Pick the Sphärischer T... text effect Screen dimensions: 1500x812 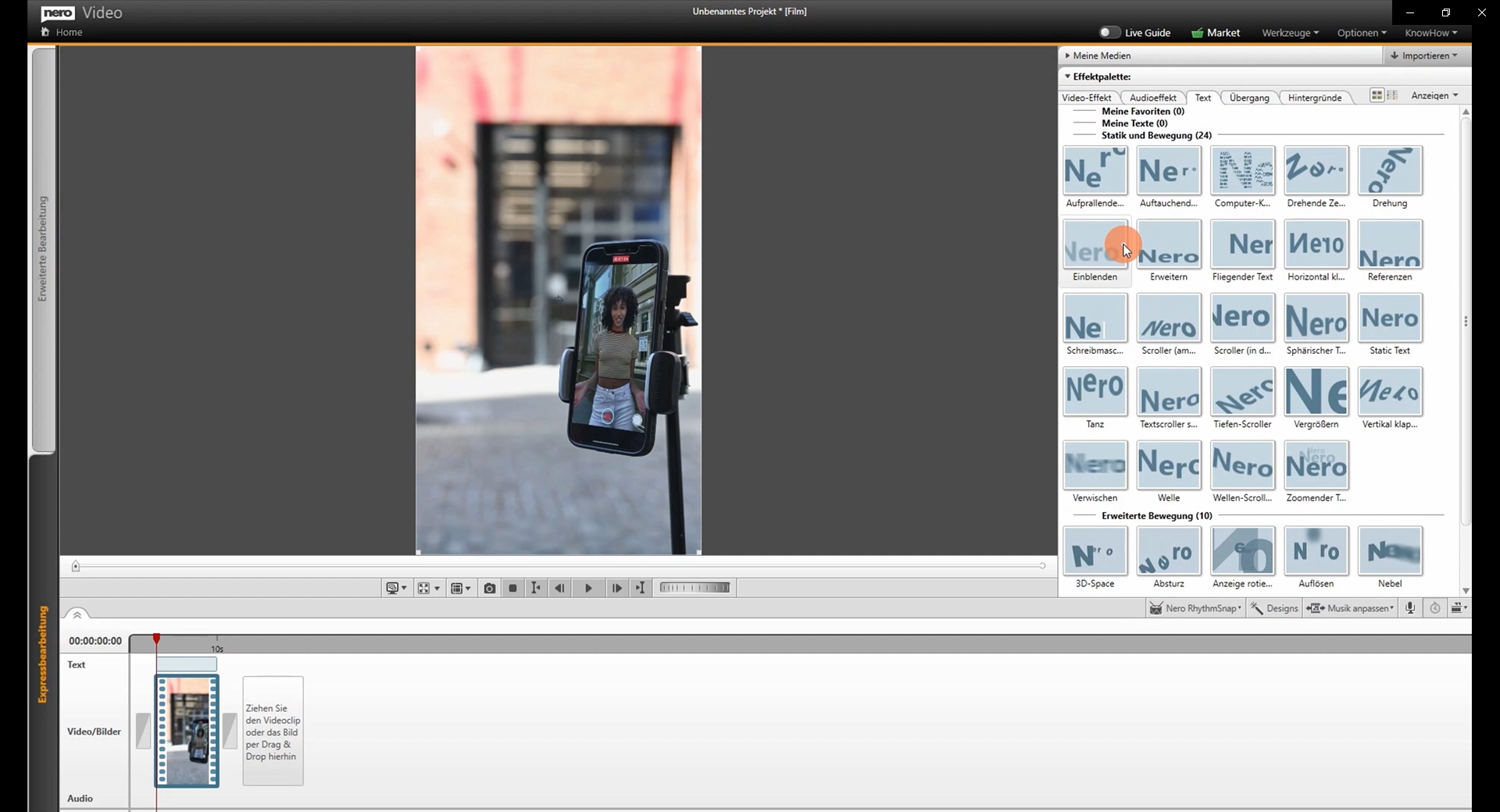[1316, 318]
